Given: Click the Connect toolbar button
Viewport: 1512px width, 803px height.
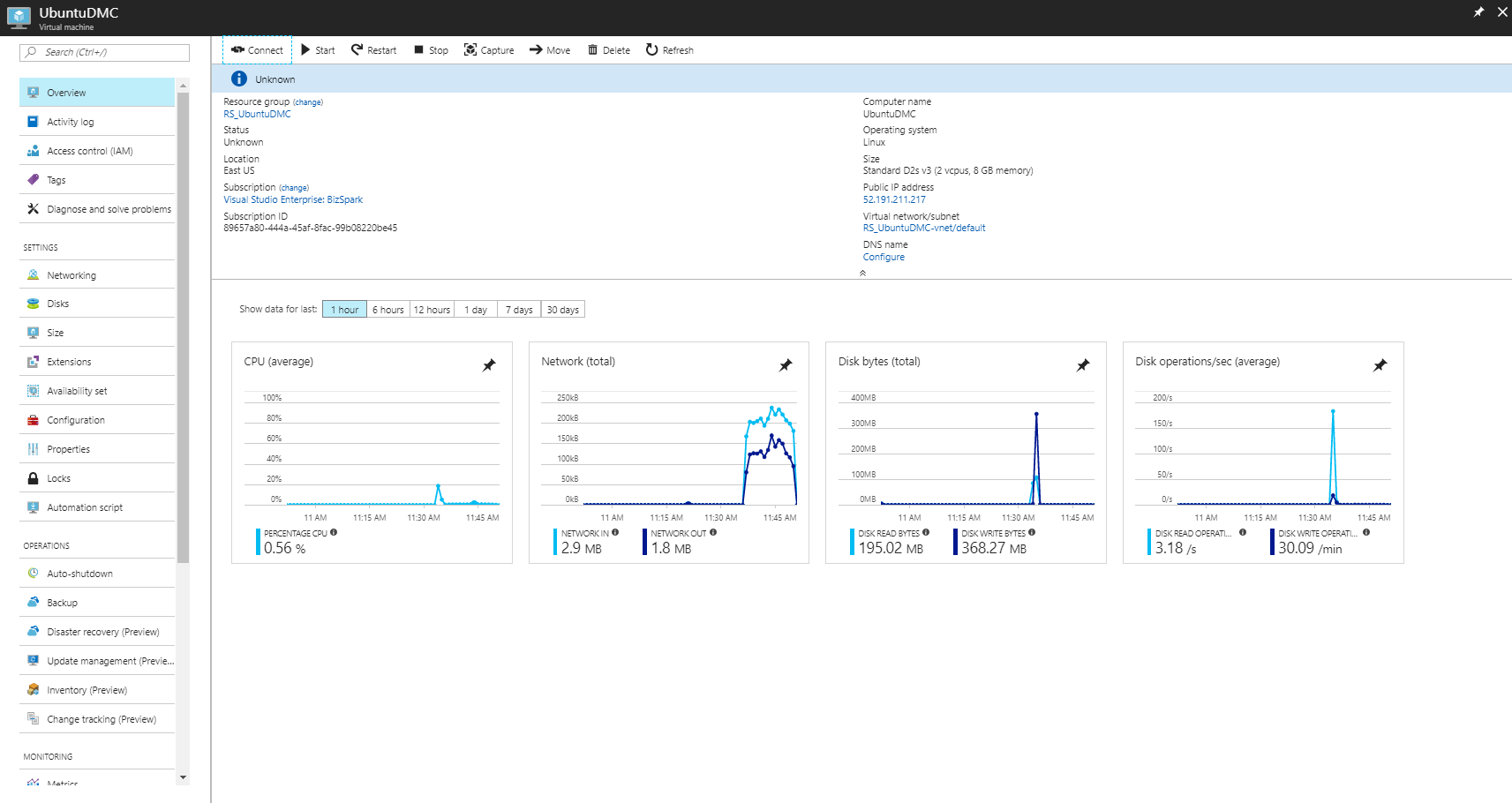Looking at the screenshot, I should 257,50.
